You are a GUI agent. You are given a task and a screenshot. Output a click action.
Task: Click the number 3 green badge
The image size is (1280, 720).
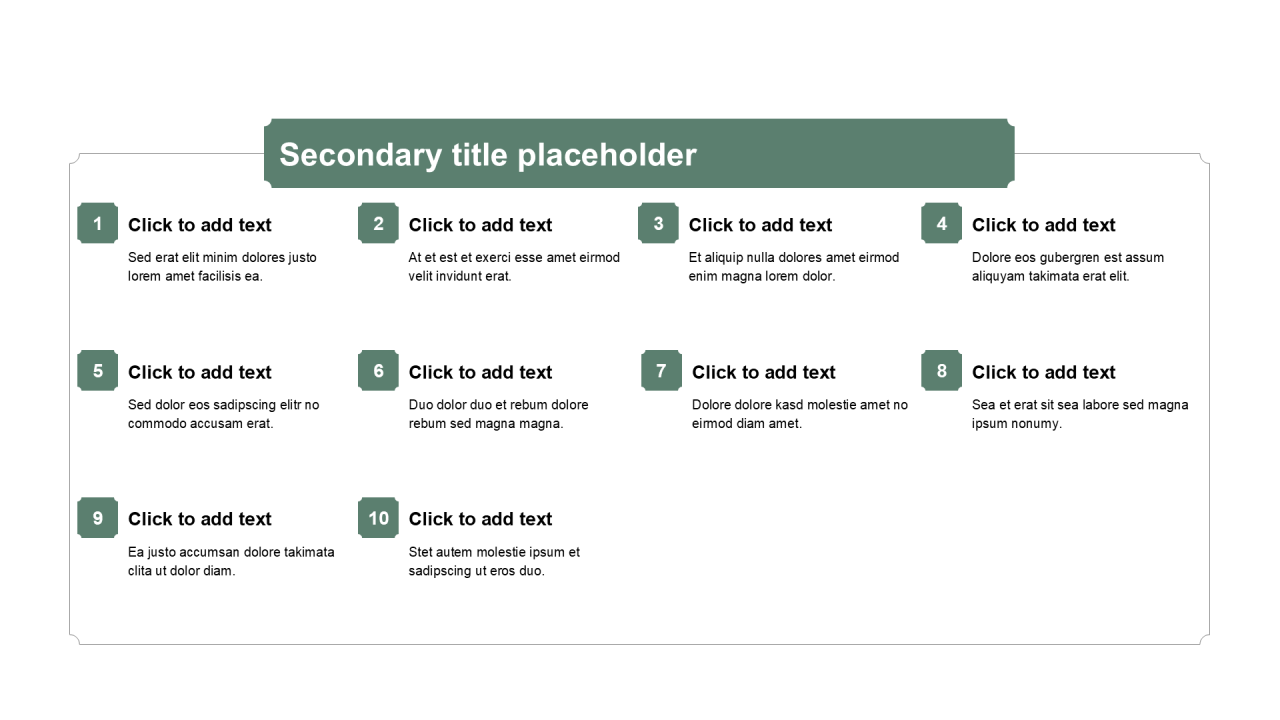[658, 223]
